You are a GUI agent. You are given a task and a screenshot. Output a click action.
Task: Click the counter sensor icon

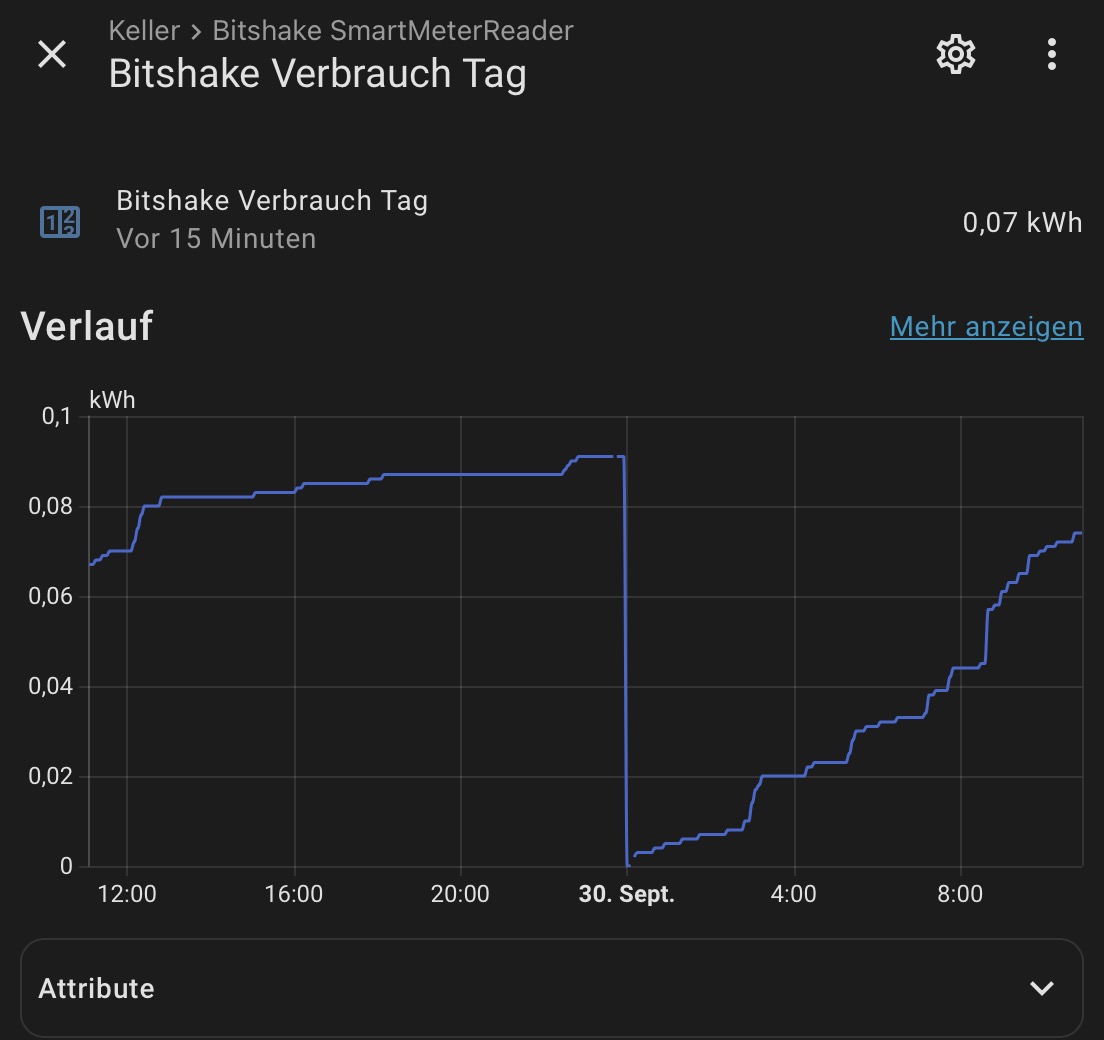pyautogui.click(x=60, y=221)
